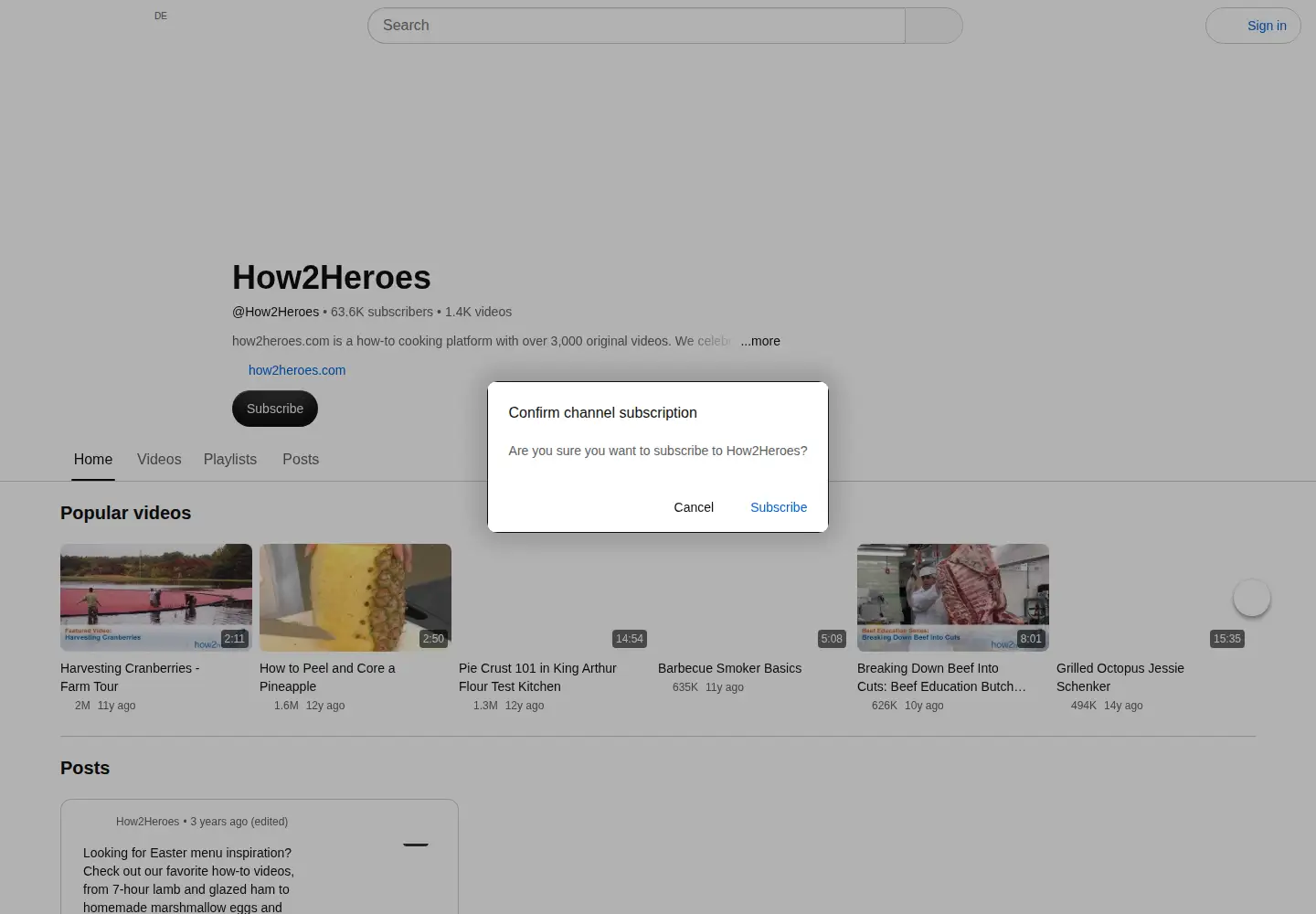Open the "Barbecue Smoker Basics" video title
The height and width of the screenshot is (914, 1316).
(x=729, y=668)
